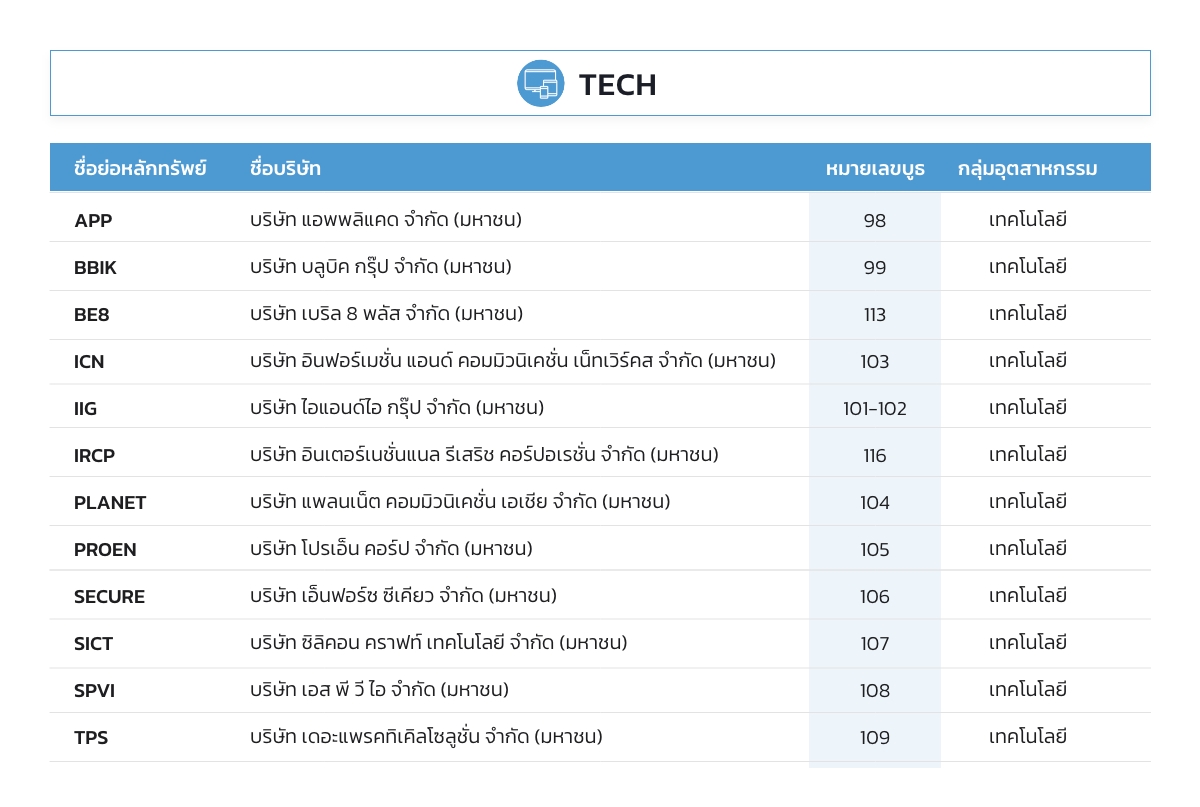This screenshot has width=1200, height=807.
Task: Click เทคโนโลยี in the APP row
Action: [x=1028, y=219]
